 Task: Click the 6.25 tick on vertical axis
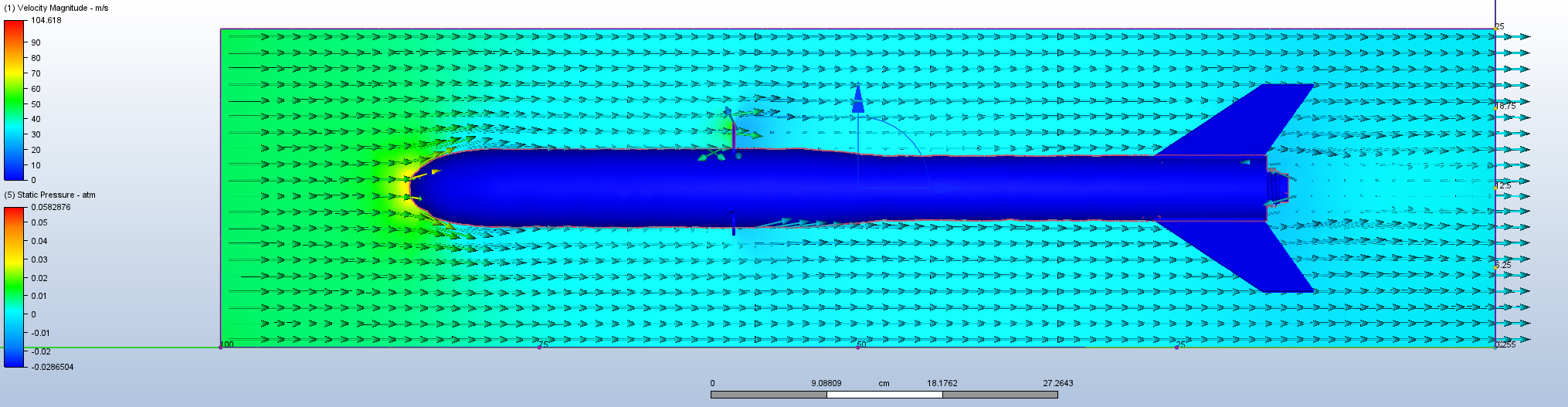(1503, 265)
